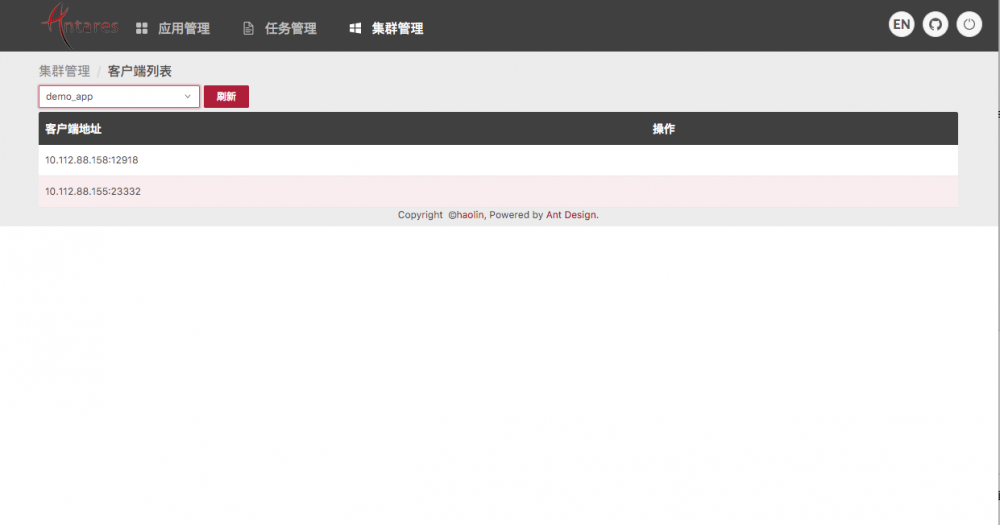Image resolution: width=1000 pixels, height=525 pixels.
Task: Click the 应用管理 grid icon
Action: [x=142, y=28]
